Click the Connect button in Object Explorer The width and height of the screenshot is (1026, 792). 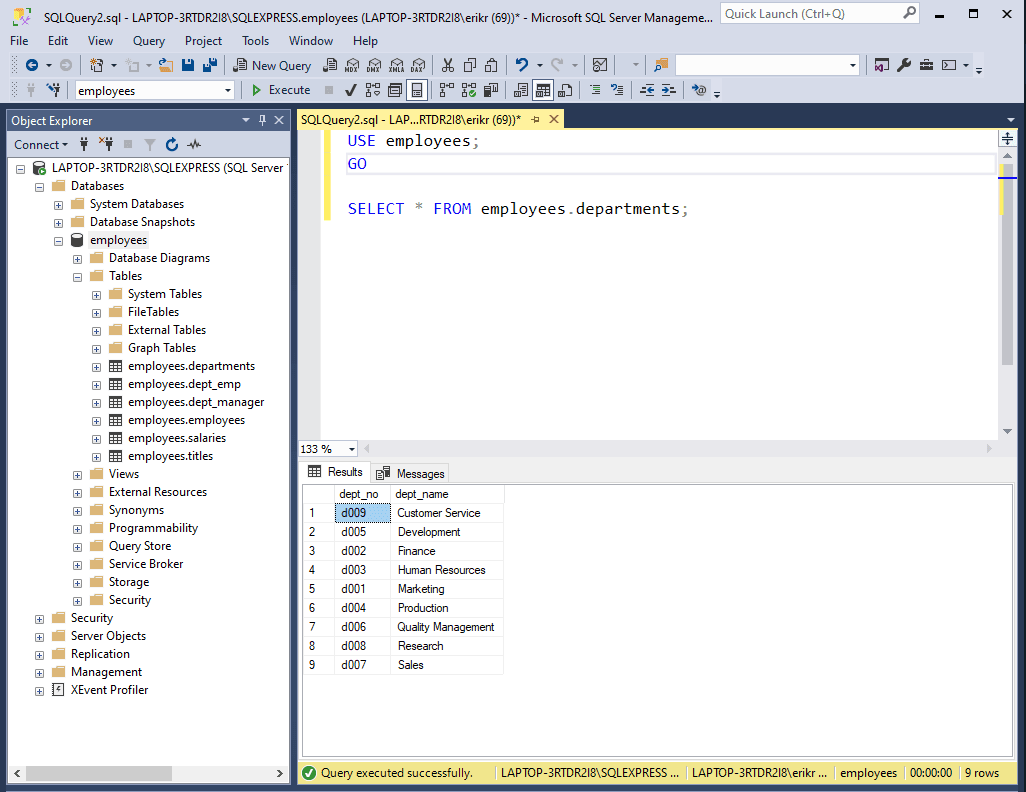(39, 144)
